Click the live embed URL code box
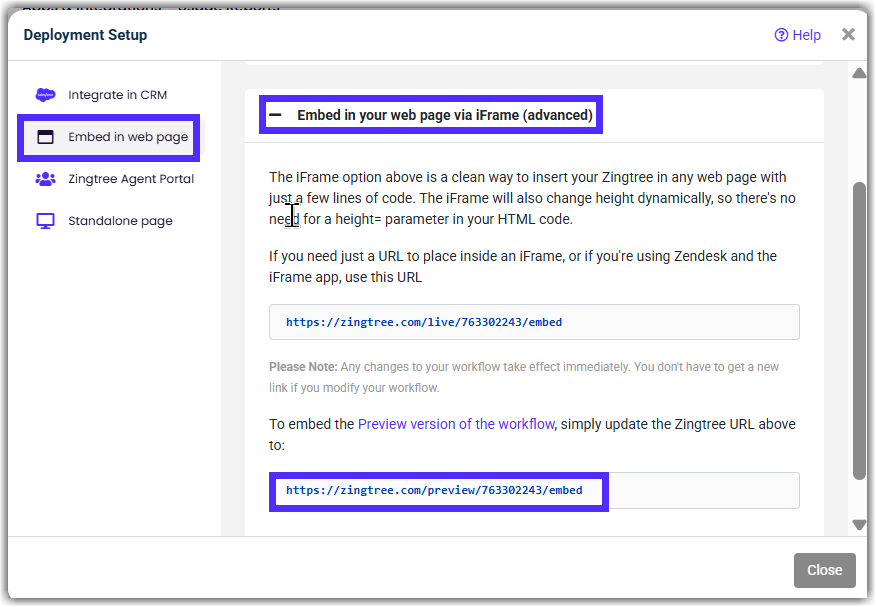 [533, 322]
